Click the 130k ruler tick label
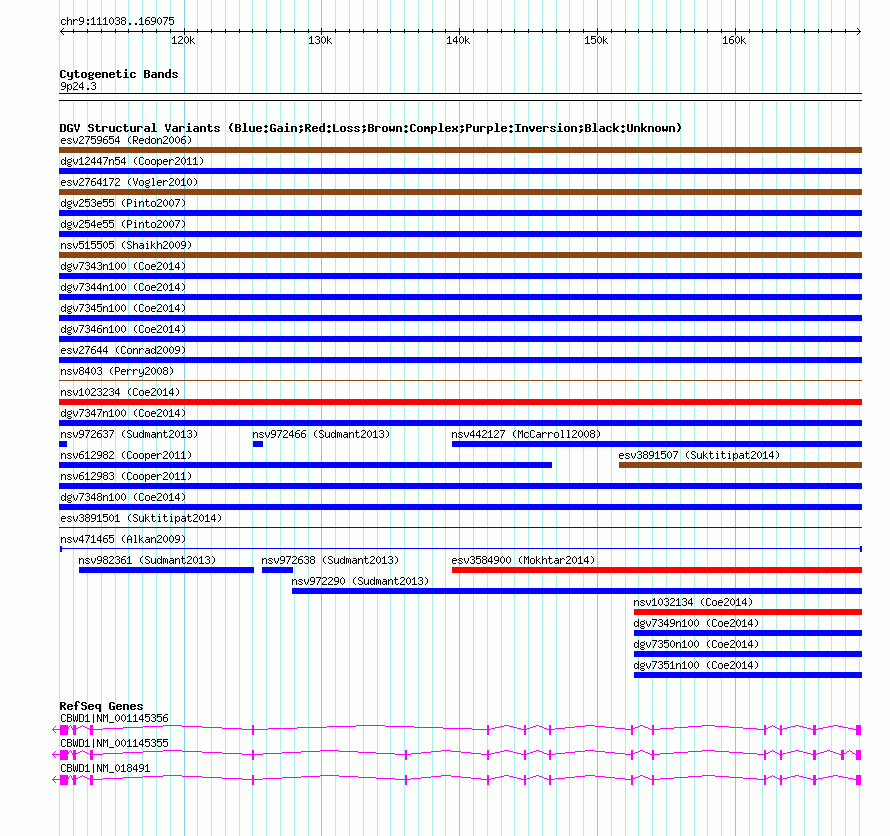890x836 pixels. pyautogui.click(x=320, y=40)
